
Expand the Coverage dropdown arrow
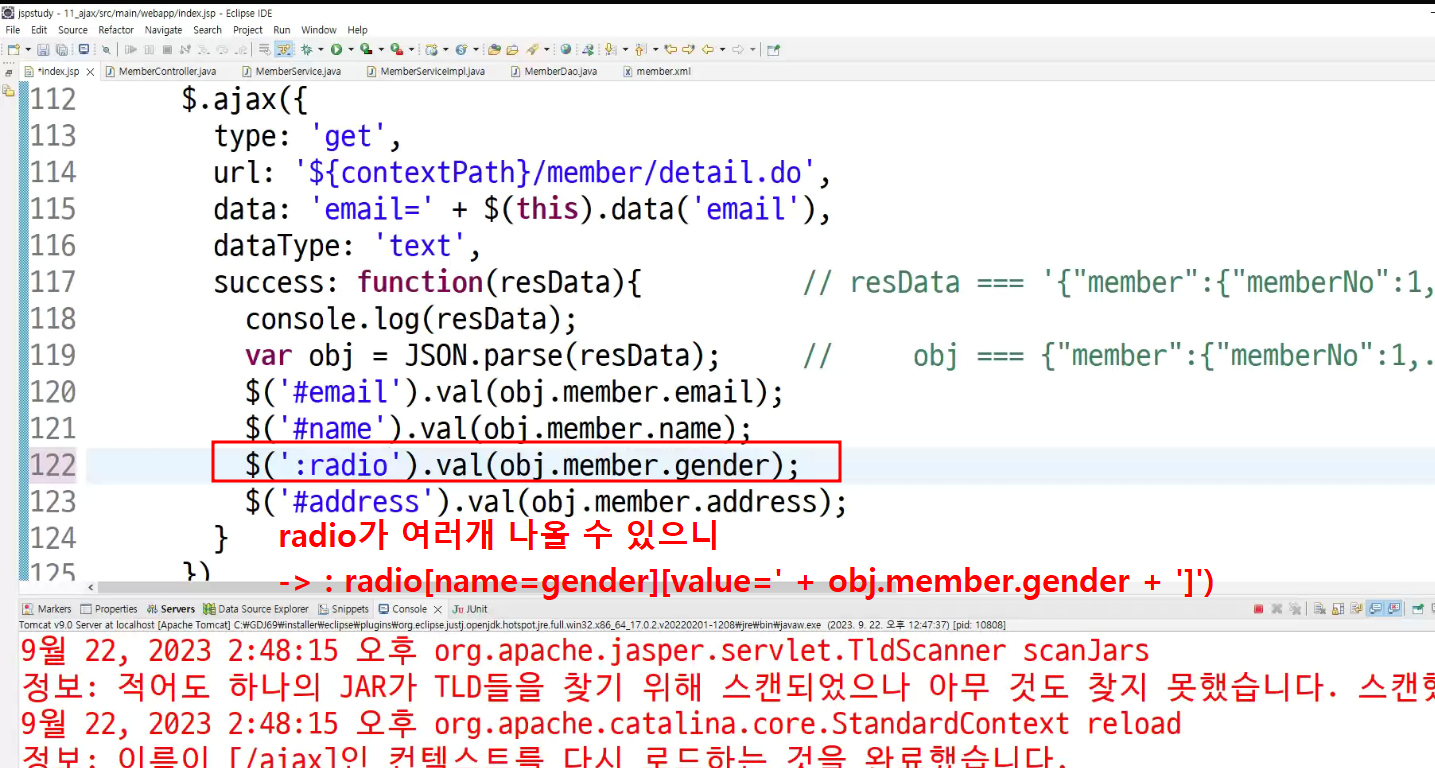pos(381,49)
